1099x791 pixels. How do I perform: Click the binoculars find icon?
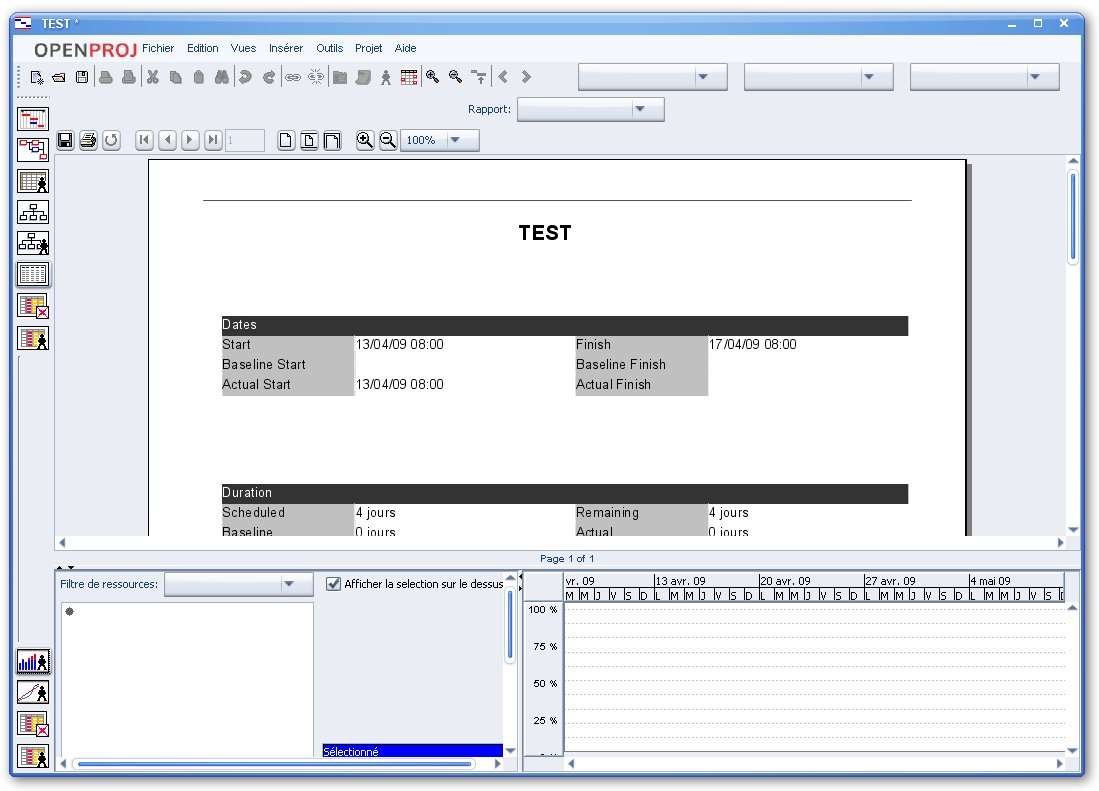pyautogui.click(x=221, y=77)
